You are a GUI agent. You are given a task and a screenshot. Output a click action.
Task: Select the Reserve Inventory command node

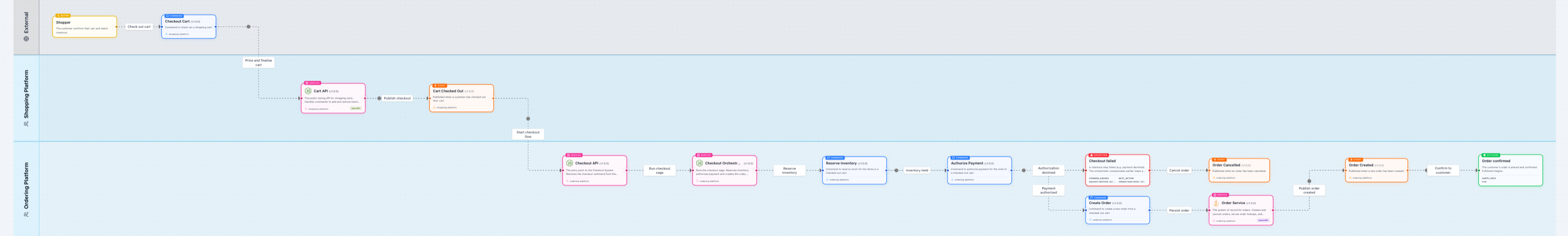[x=855, y=170]
